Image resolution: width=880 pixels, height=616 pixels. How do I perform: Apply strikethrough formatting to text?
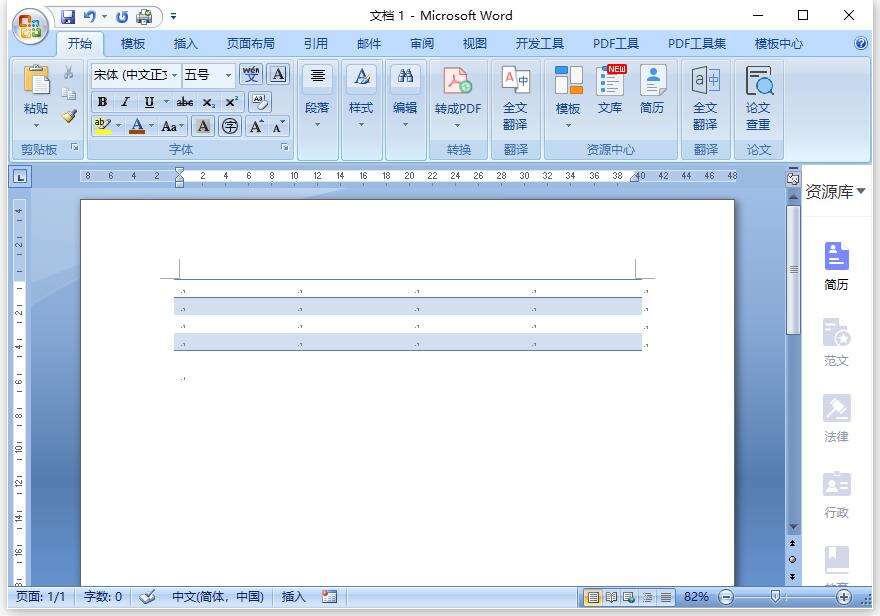pos(185,102)
